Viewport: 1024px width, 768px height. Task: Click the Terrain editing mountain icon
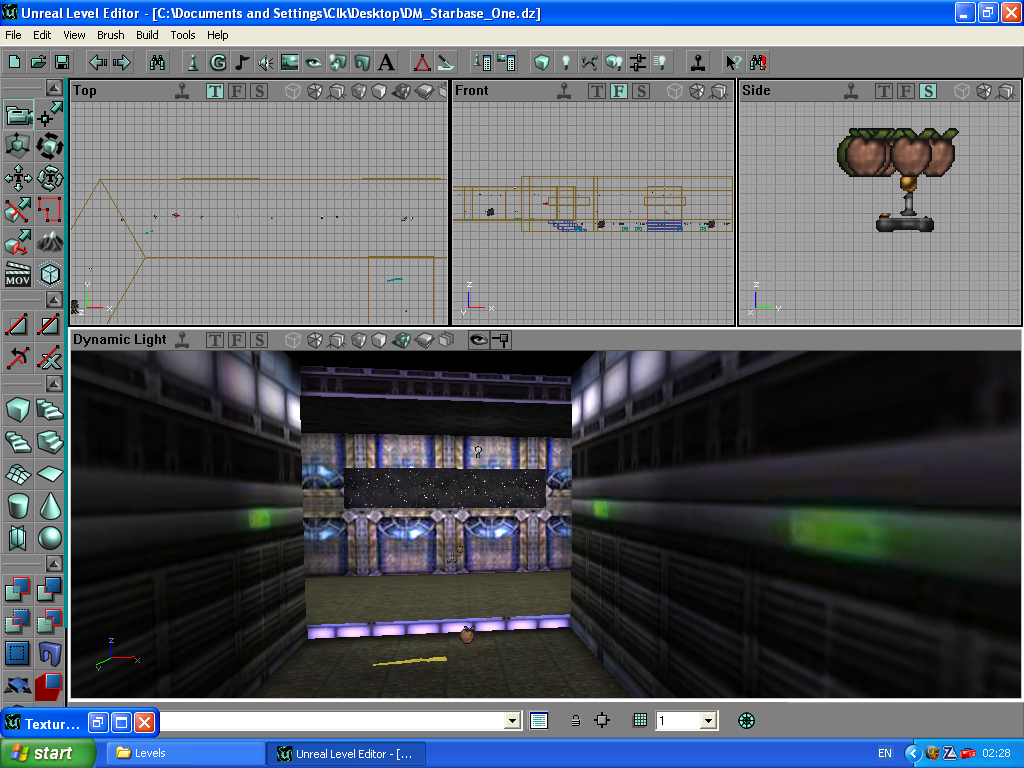[50, 241]
